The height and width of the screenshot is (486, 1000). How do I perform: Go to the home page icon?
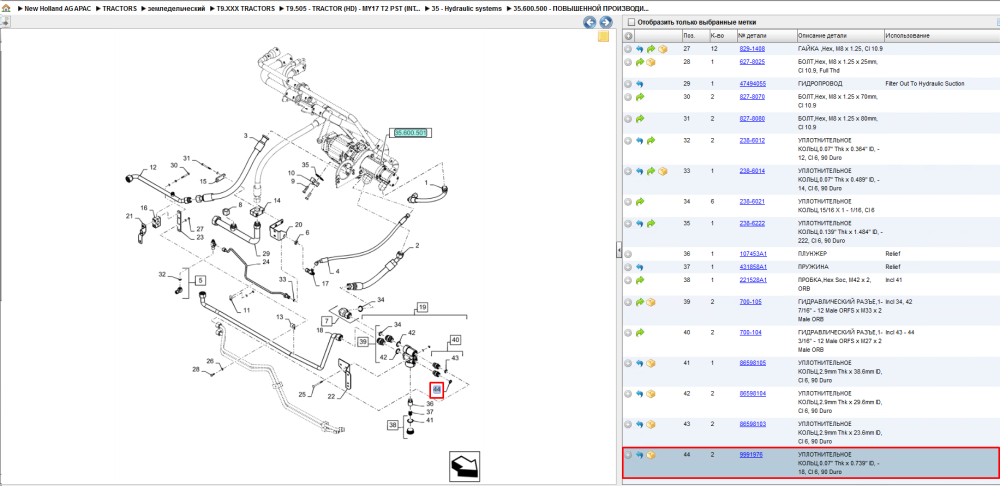click(x=6, y=9)
